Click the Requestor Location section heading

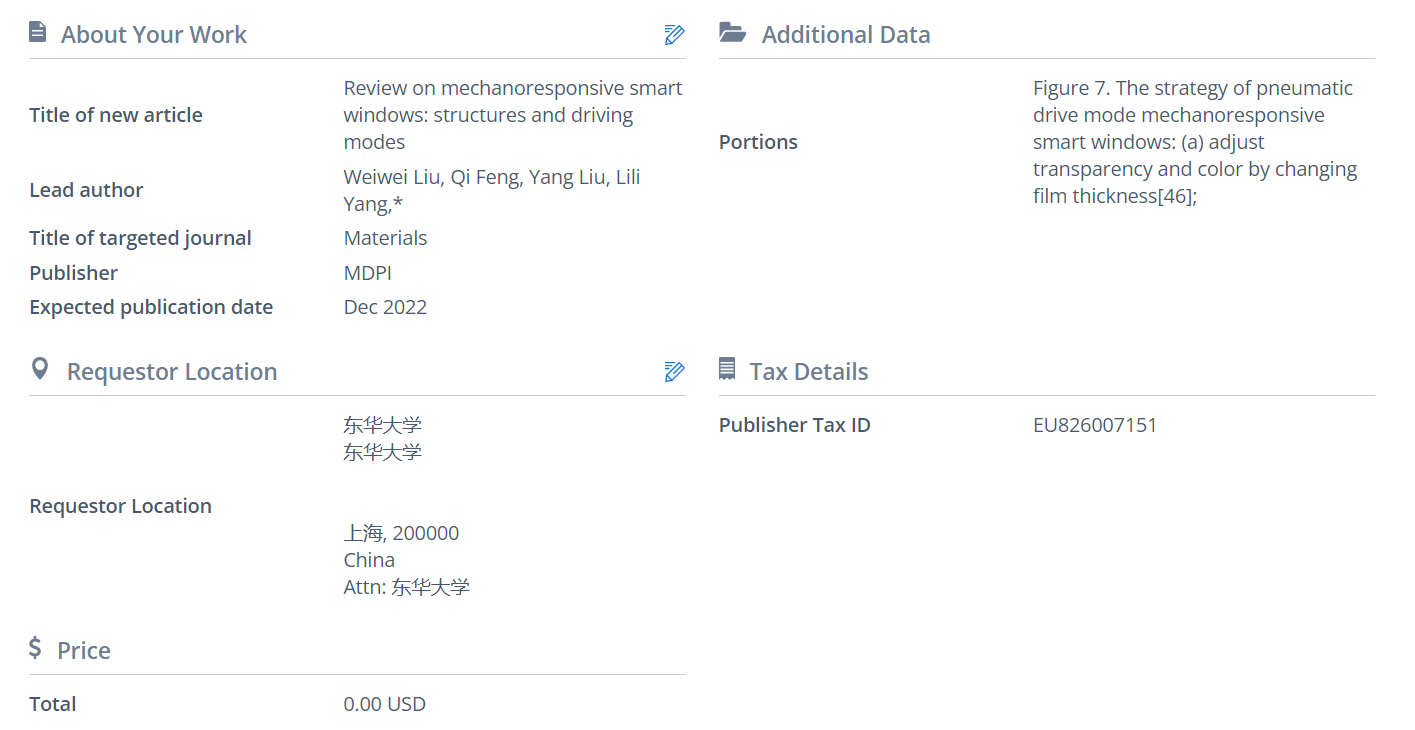point(171,372)
